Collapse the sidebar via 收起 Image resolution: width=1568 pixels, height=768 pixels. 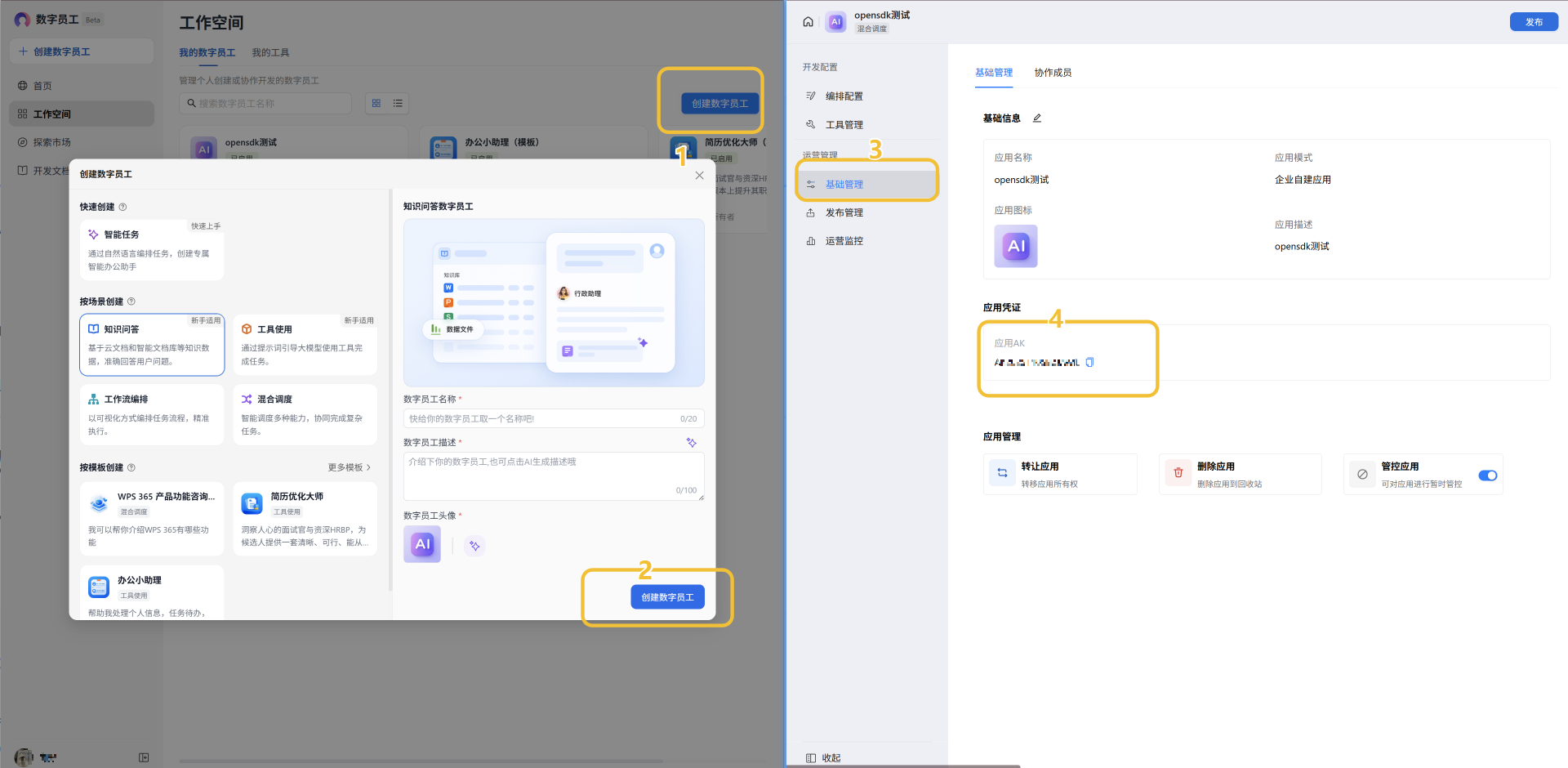point(823,757)
